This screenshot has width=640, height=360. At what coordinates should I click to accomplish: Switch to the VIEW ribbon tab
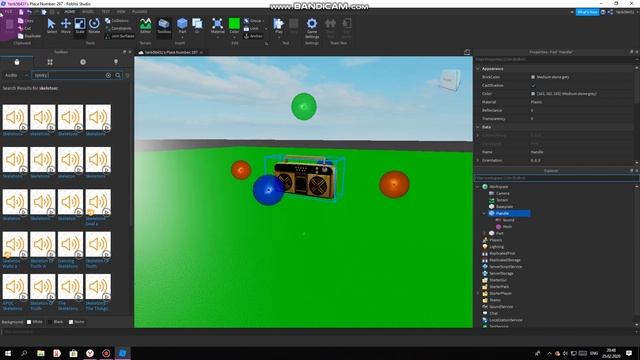click(x=121, y=12)
